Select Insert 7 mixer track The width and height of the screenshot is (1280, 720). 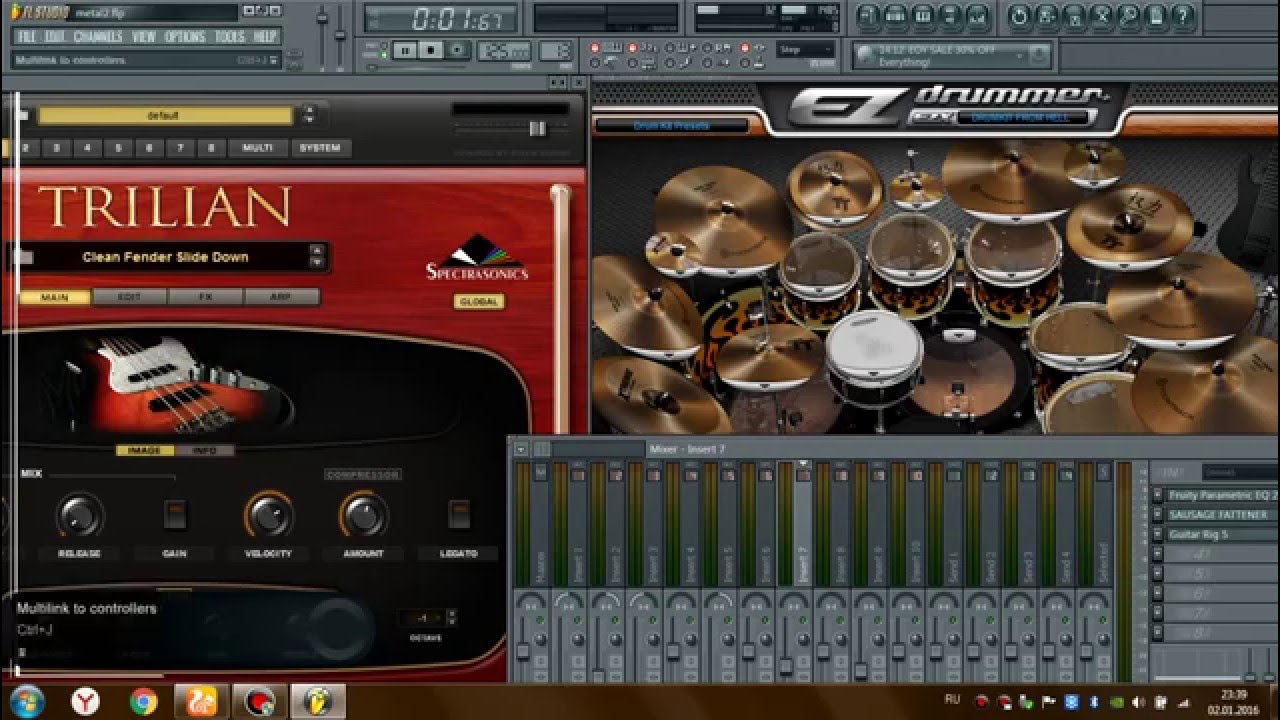(803, 530)
